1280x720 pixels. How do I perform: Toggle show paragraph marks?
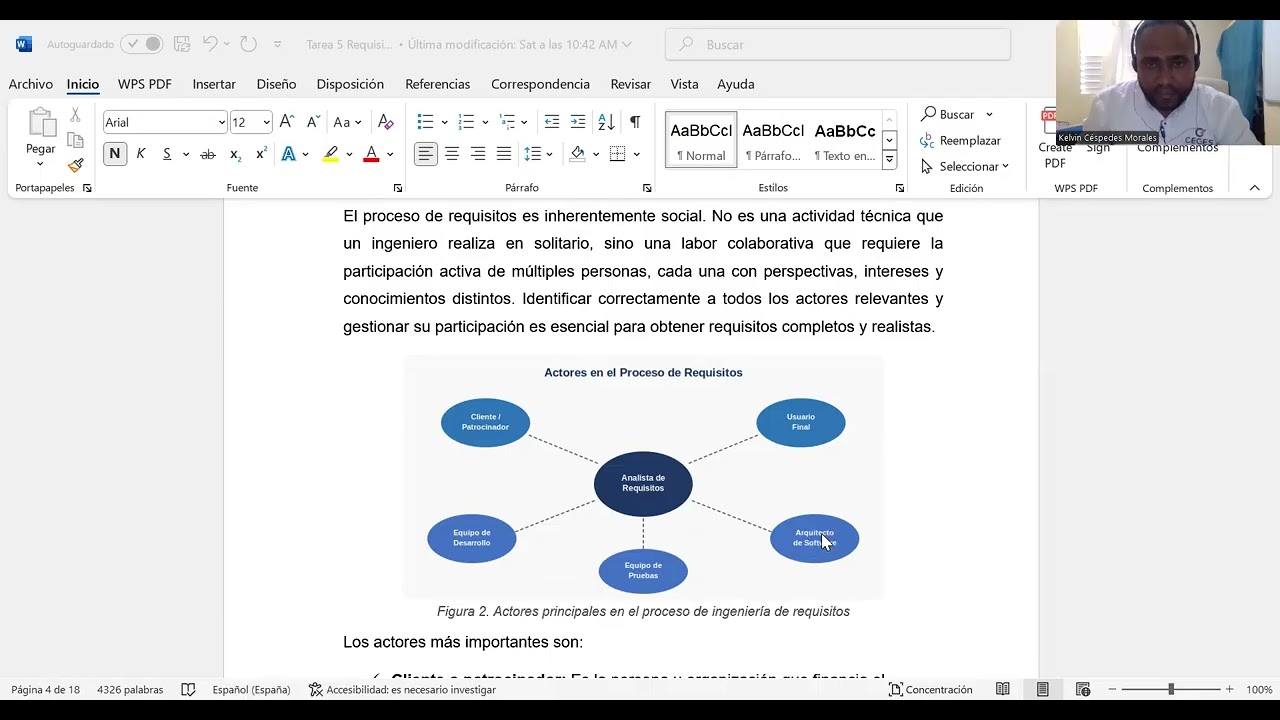[635, 122]
